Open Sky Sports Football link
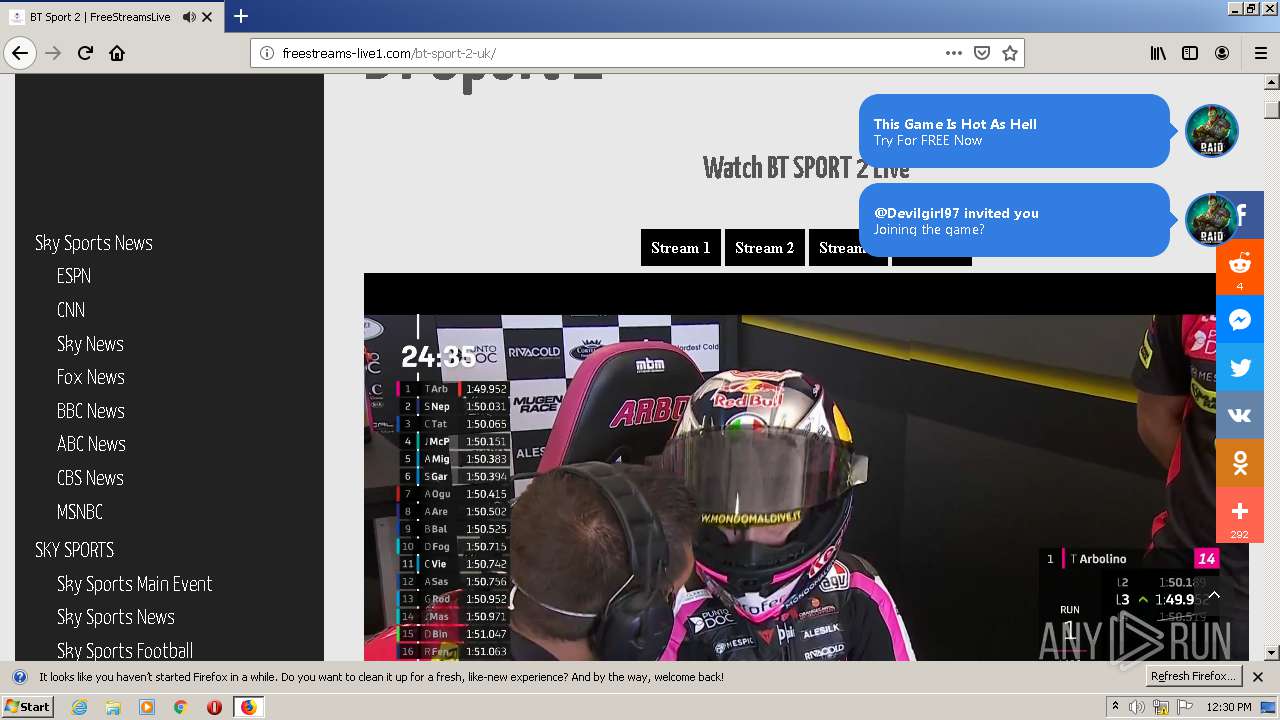The height and width of the screenshot is (720, 1280). 125,651
